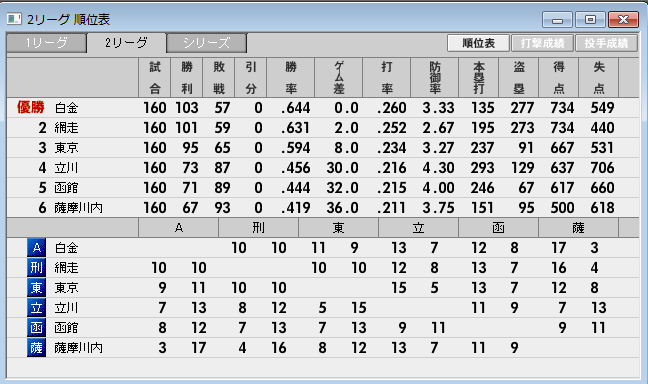Click the 引分 column header
Screen dimensions: 648x384
tap(251, 78)
